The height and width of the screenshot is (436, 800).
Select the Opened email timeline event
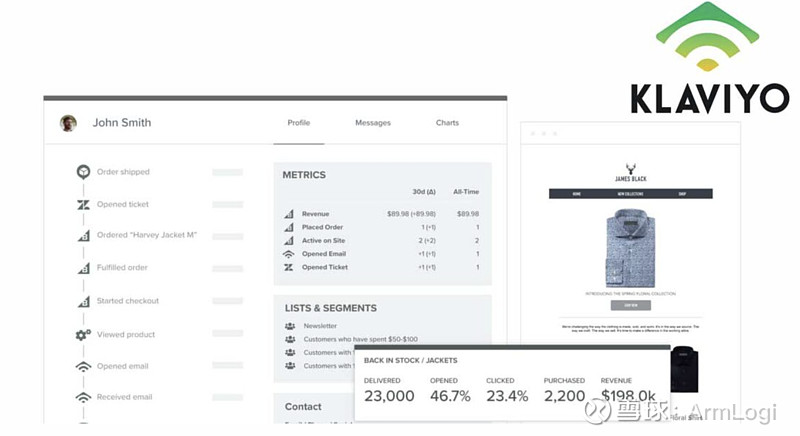pyautogui.click(x=122, y=366)
